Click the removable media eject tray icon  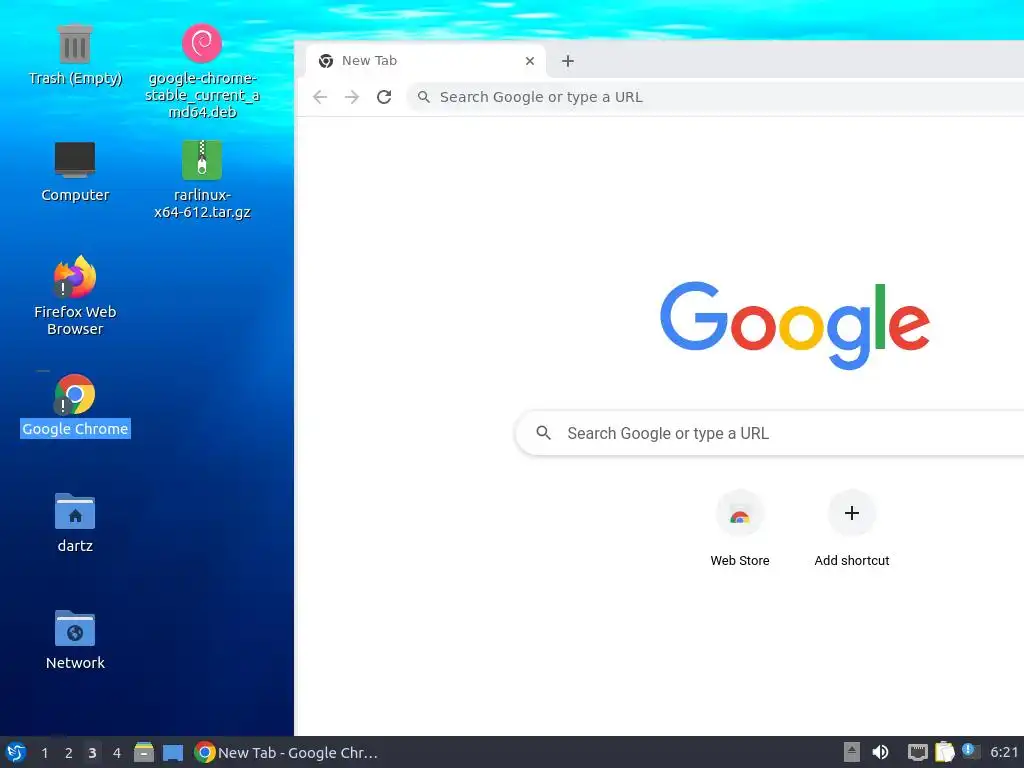point(852,752)
